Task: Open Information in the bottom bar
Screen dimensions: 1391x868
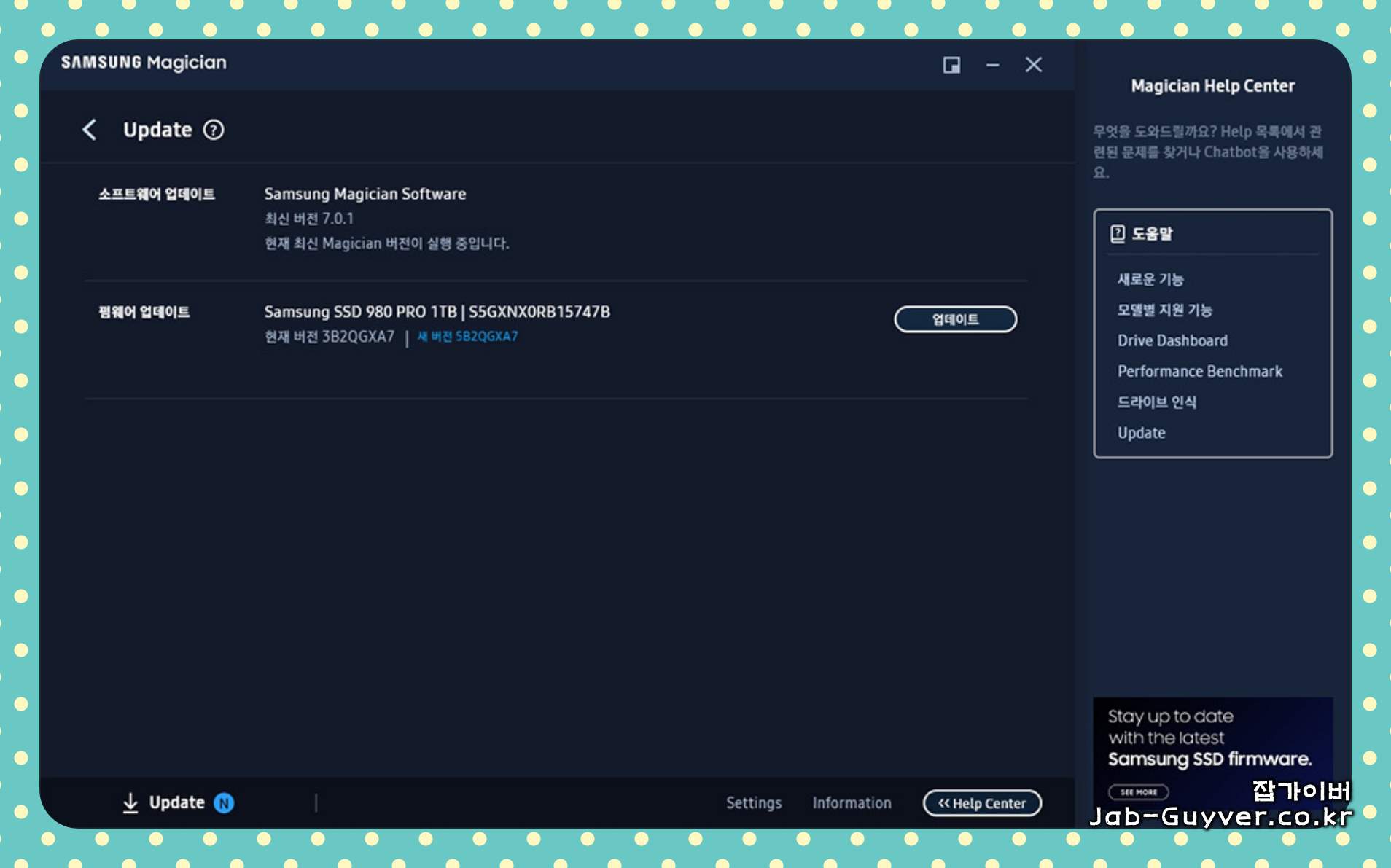Action: pos(852,802)
